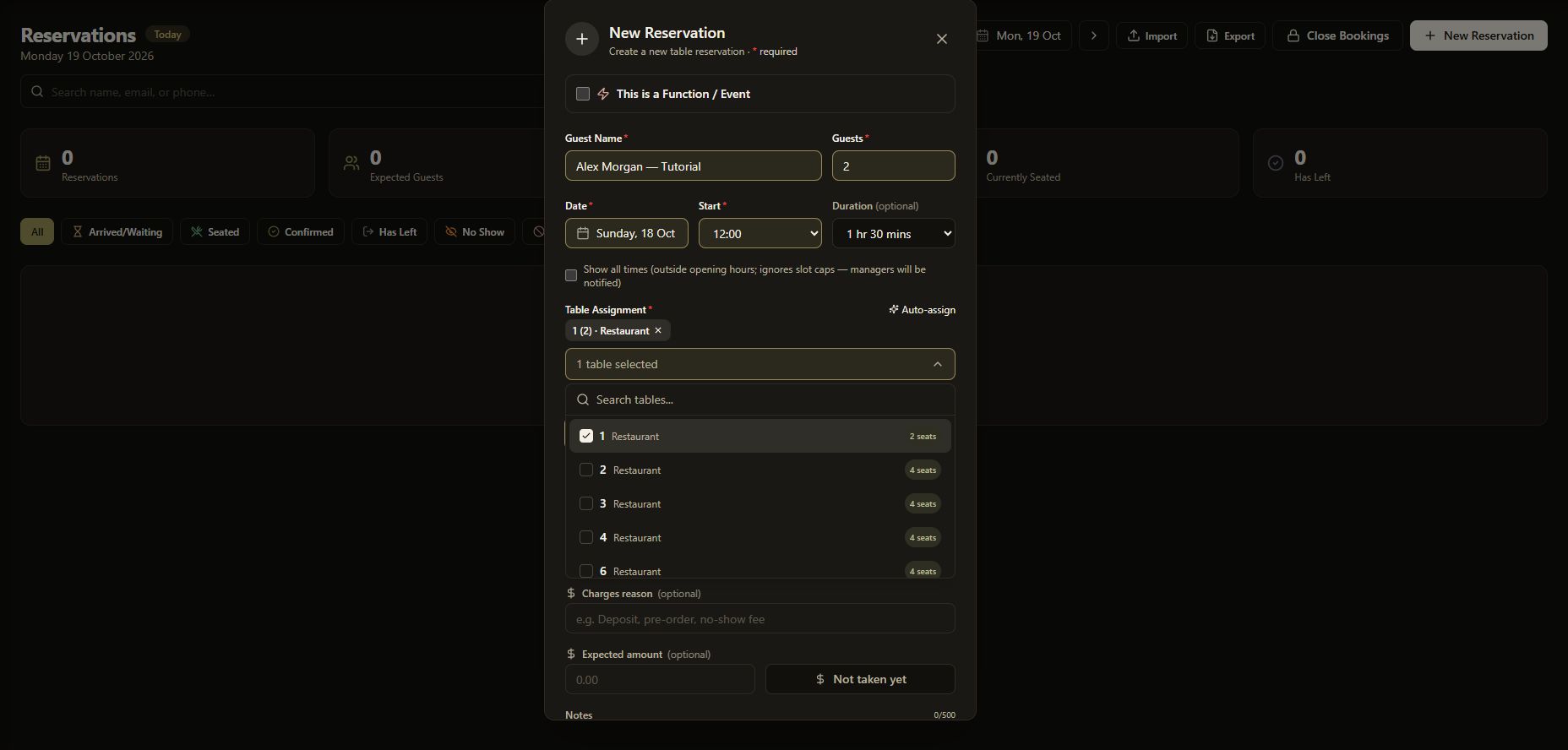This screenshot has width=1568, height=750.
Task: Close the New Reservation dialog
Action: coord(942,39)
